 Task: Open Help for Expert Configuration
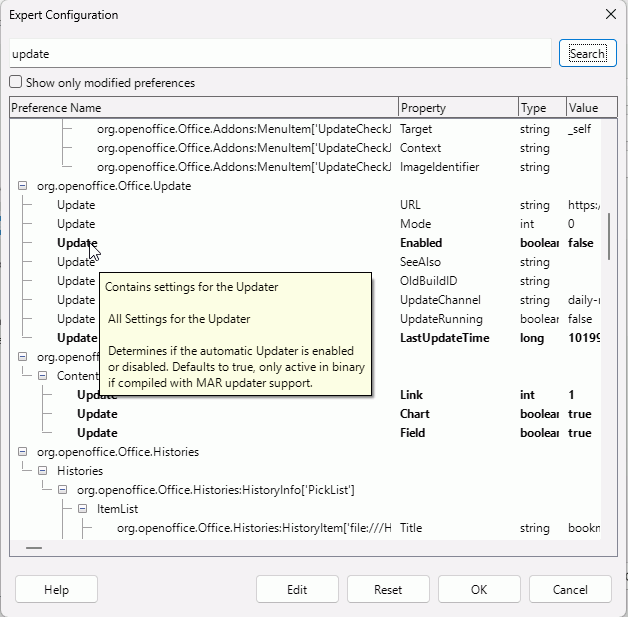coord(56,590)
